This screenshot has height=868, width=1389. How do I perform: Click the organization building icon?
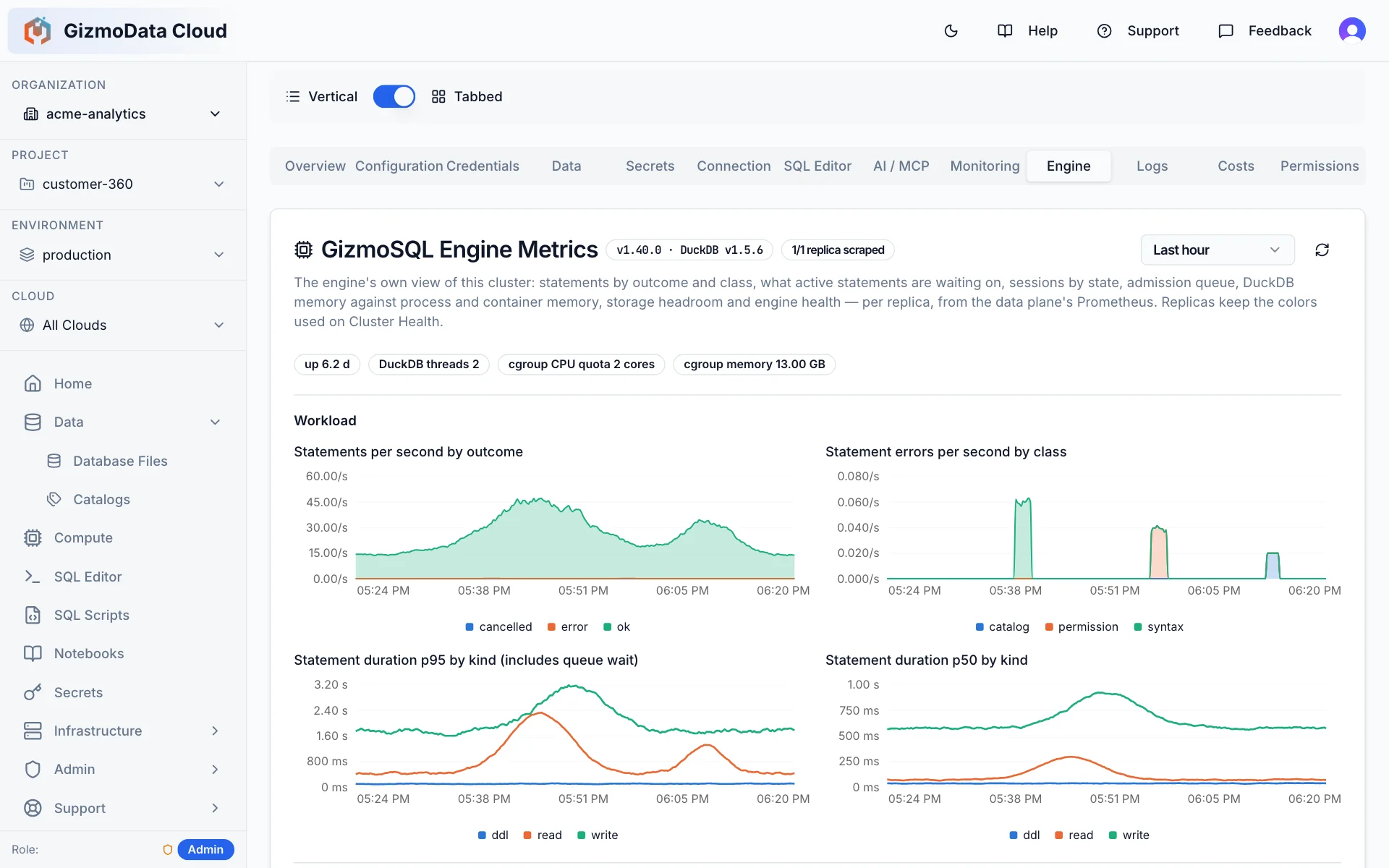31,114
